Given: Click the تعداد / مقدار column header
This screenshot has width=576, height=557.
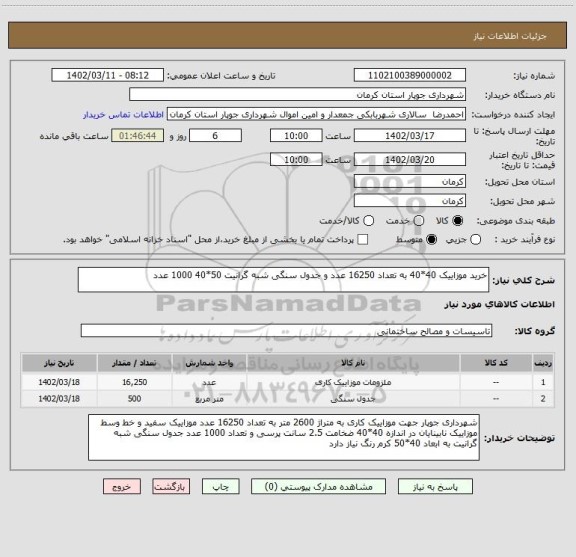Looking at the screenshot, I should (x=134, y=363).
